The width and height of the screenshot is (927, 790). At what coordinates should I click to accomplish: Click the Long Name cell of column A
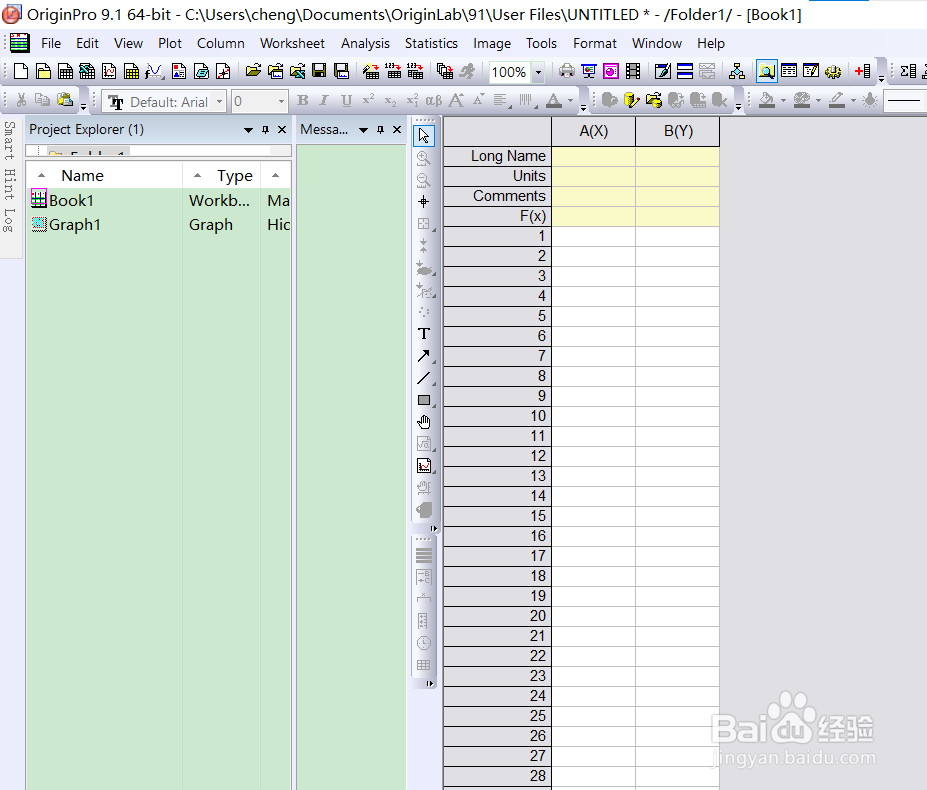pyautogui.click(x=594, y=156)
